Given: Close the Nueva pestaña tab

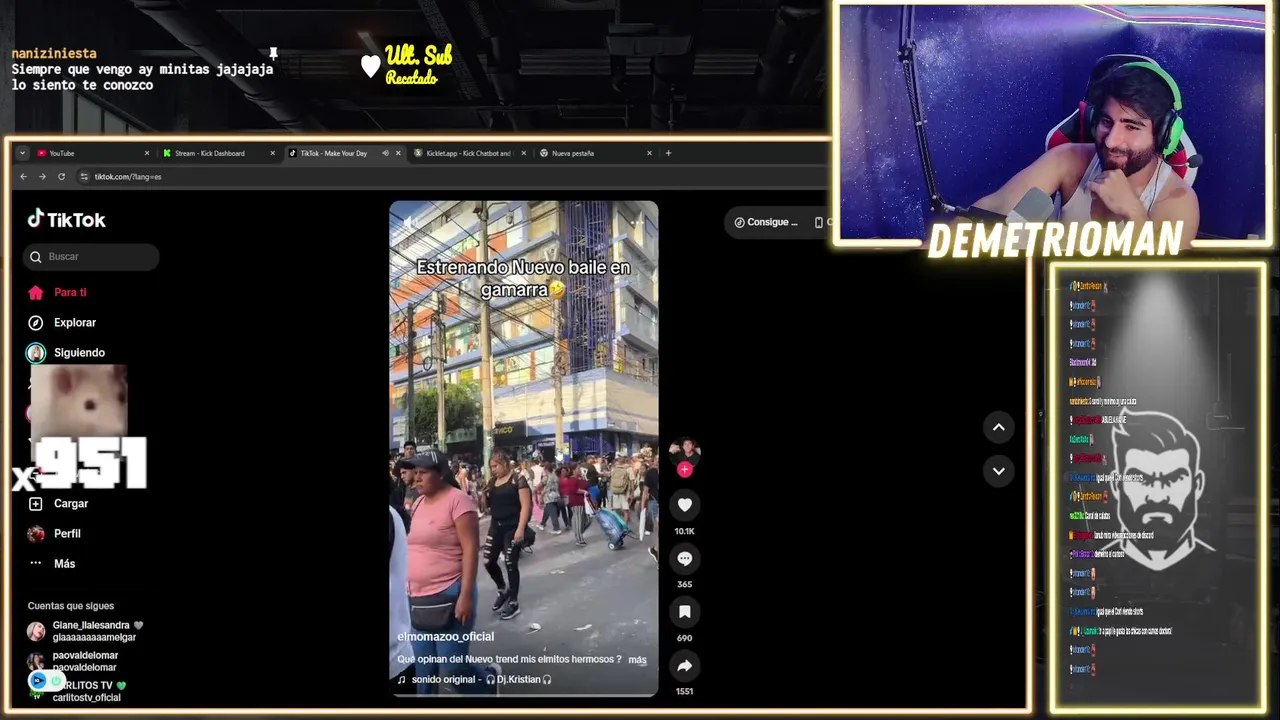Looking at the screenshot, I should tap(649, 153).
